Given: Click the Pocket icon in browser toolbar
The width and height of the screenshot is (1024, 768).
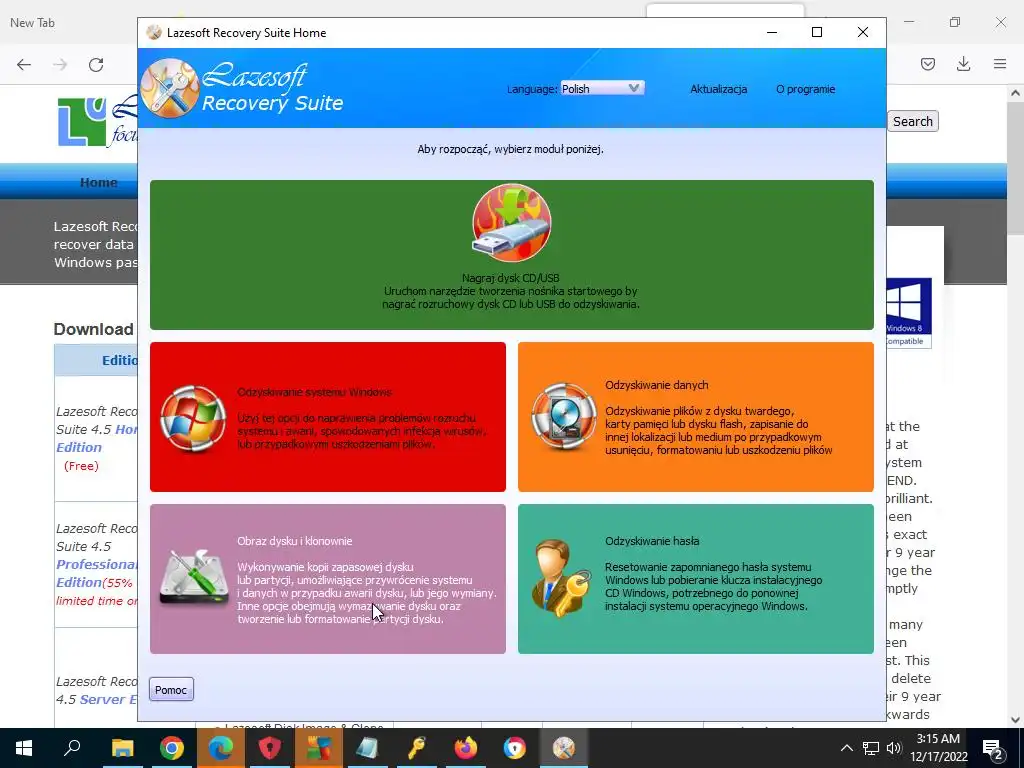Looking at the screenshot, I should click(928, 64).
